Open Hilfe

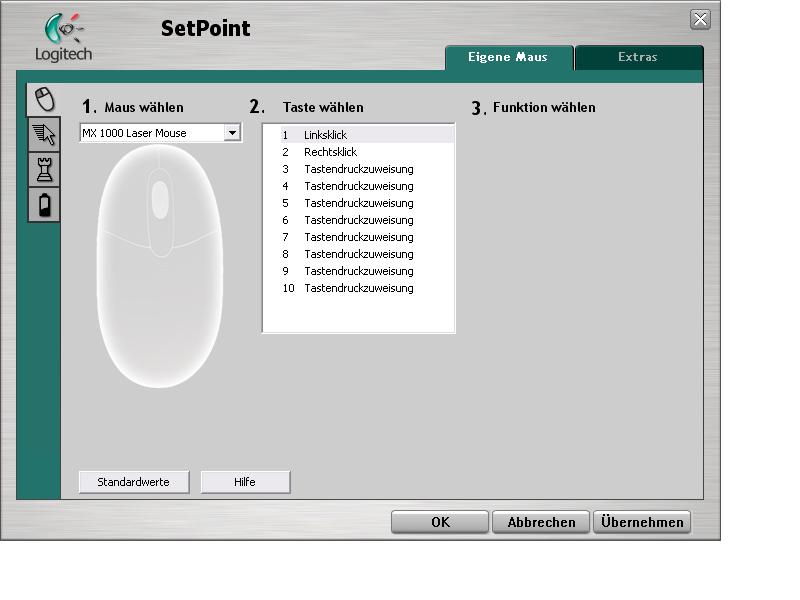(245, 482)
